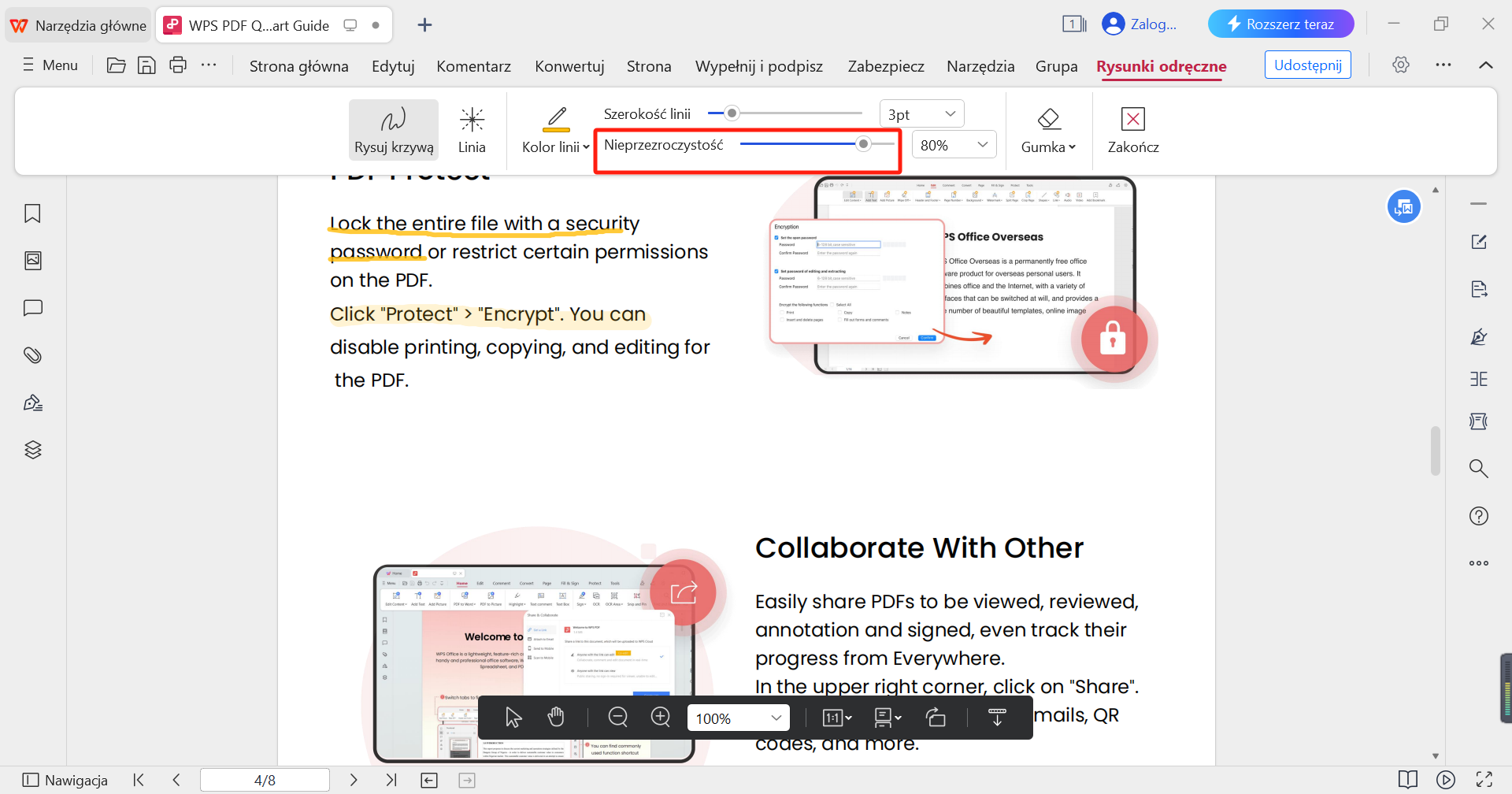Select the Linia straight line tool
The image size is (1512, 794).
coord(472,130)
